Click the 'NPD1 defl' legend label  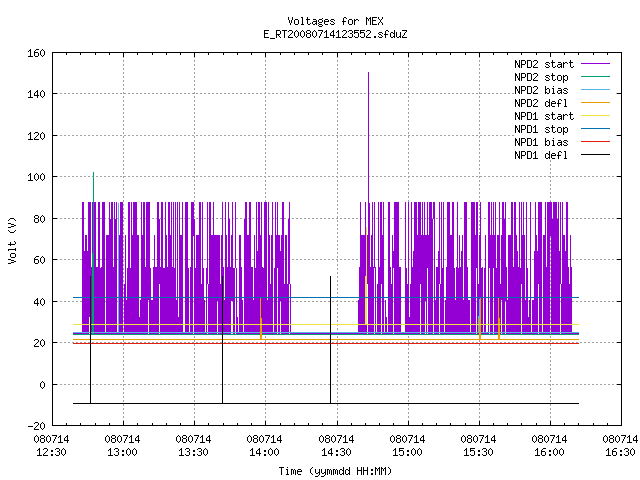[541, 156]
